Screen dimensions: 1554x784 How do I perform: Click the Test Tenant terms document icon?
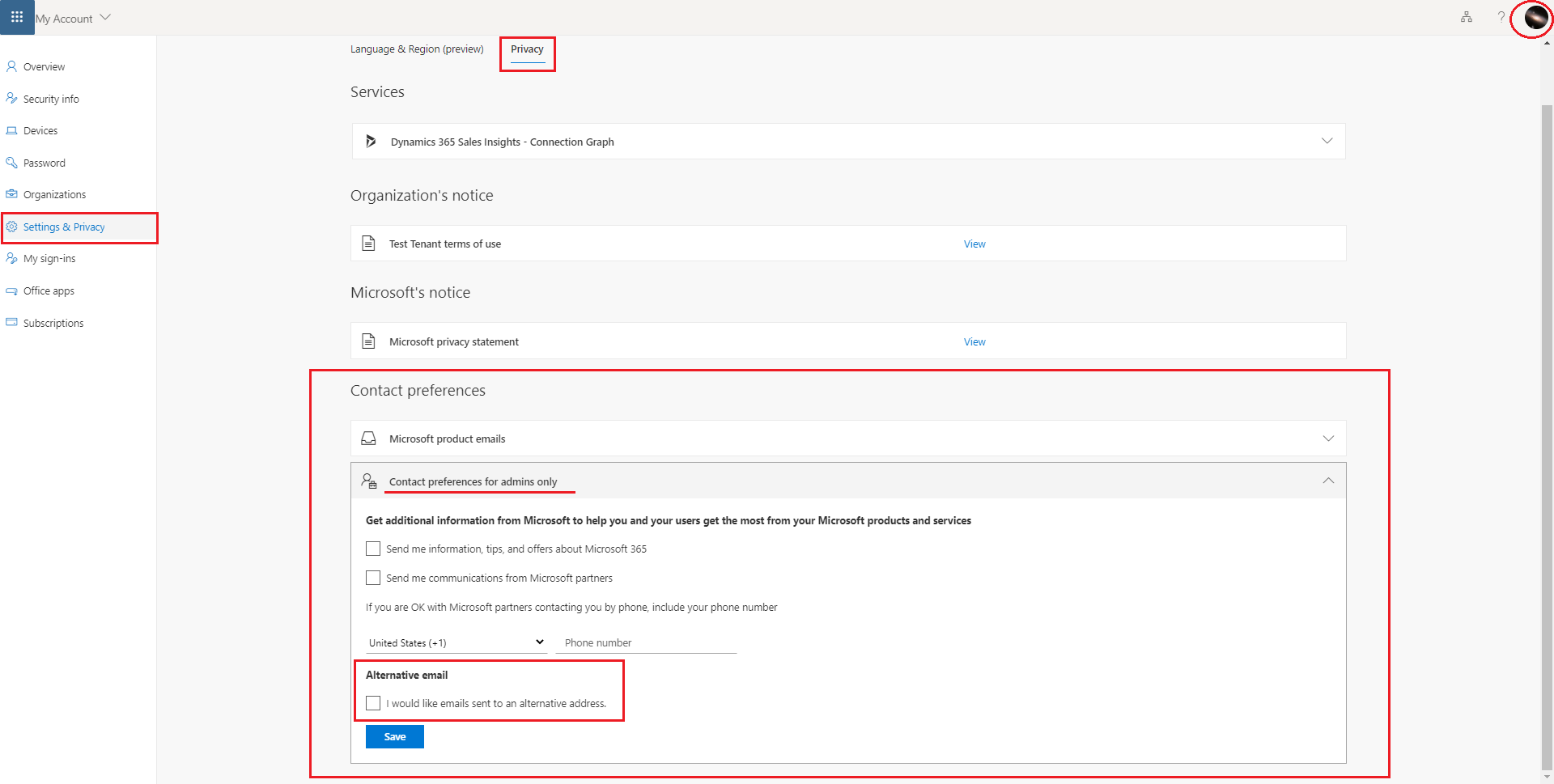click(x=368, y=244)
